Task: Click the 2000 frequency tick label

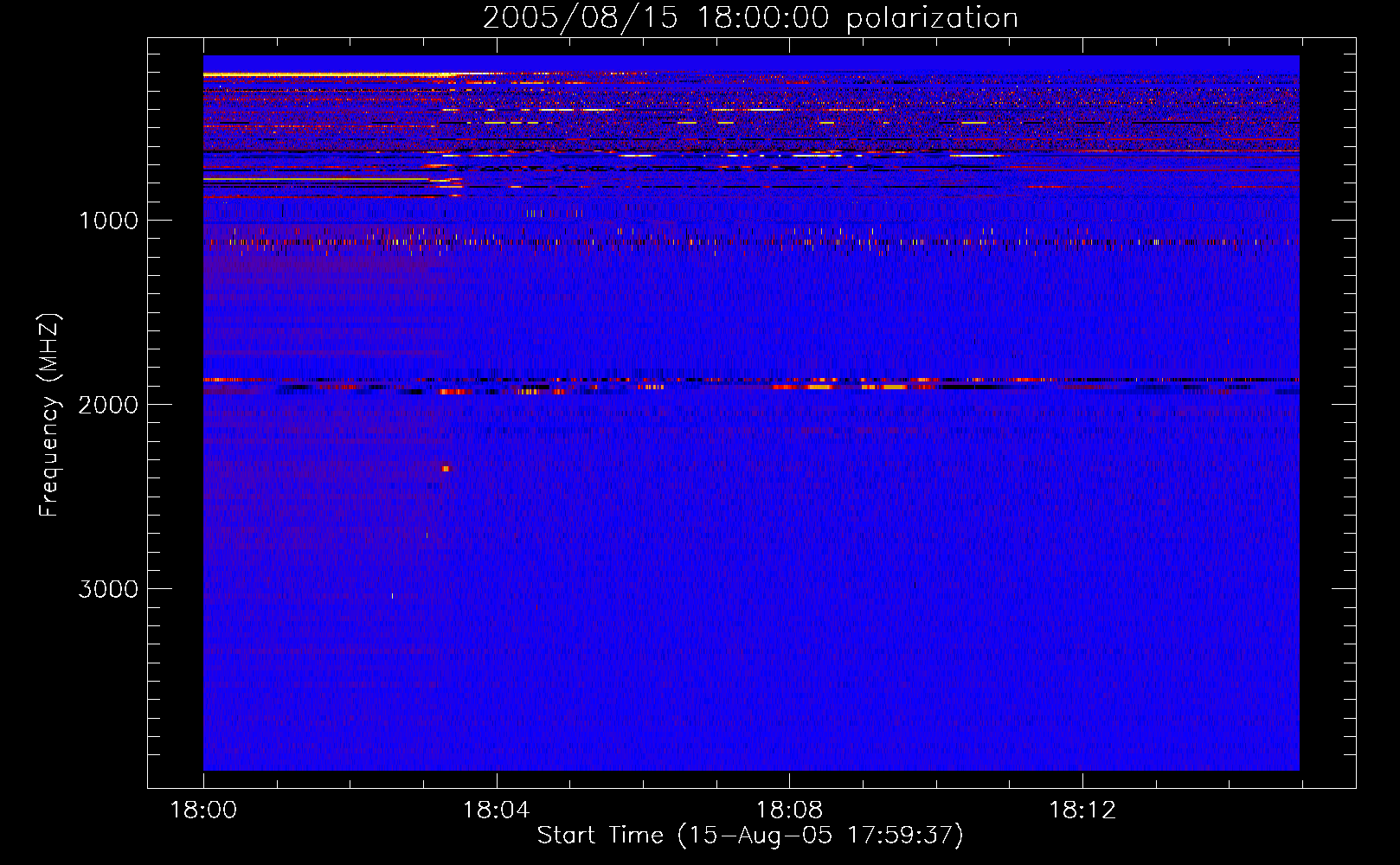Action: [x=108, y=405]
